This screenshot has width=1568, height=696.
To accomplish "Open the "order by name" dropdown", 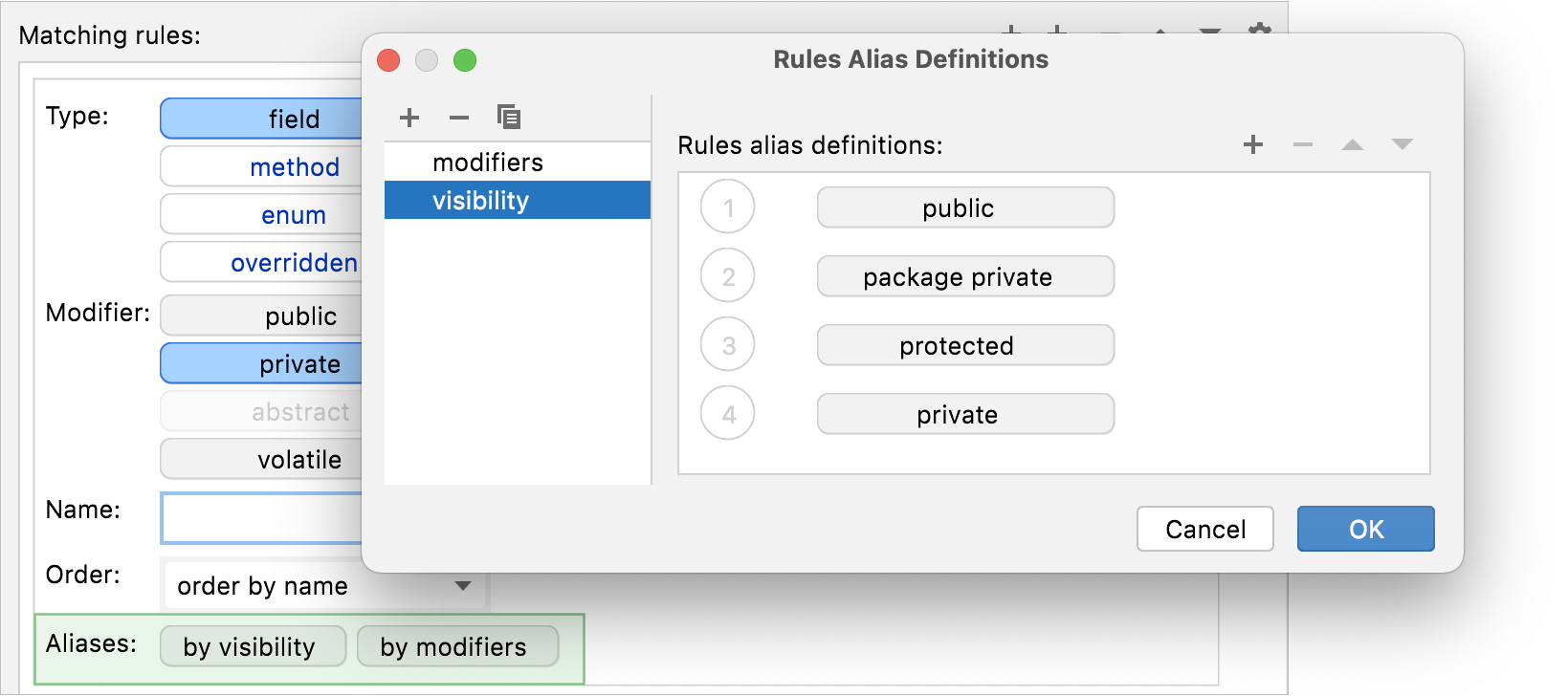I will tap(323, 585).
